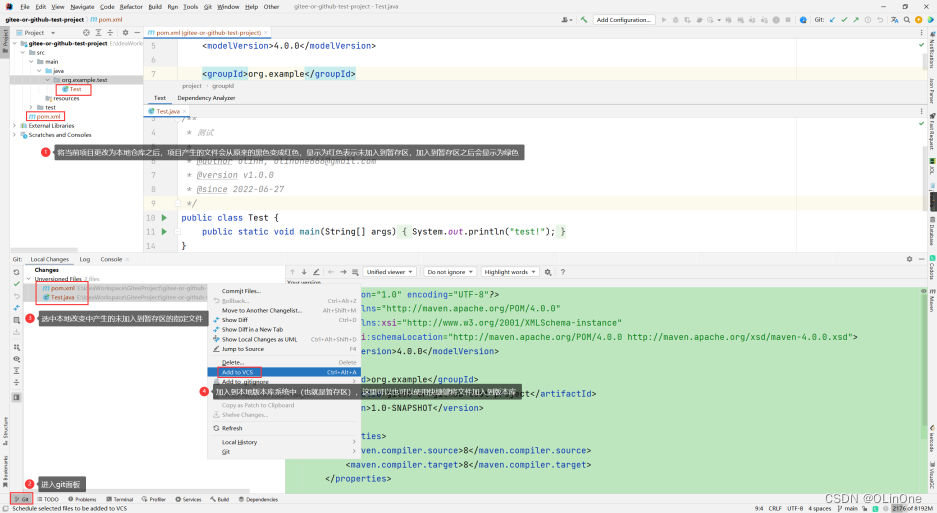
Task: Click the Project panel settings gear
Action: click(x=125, y=33)
